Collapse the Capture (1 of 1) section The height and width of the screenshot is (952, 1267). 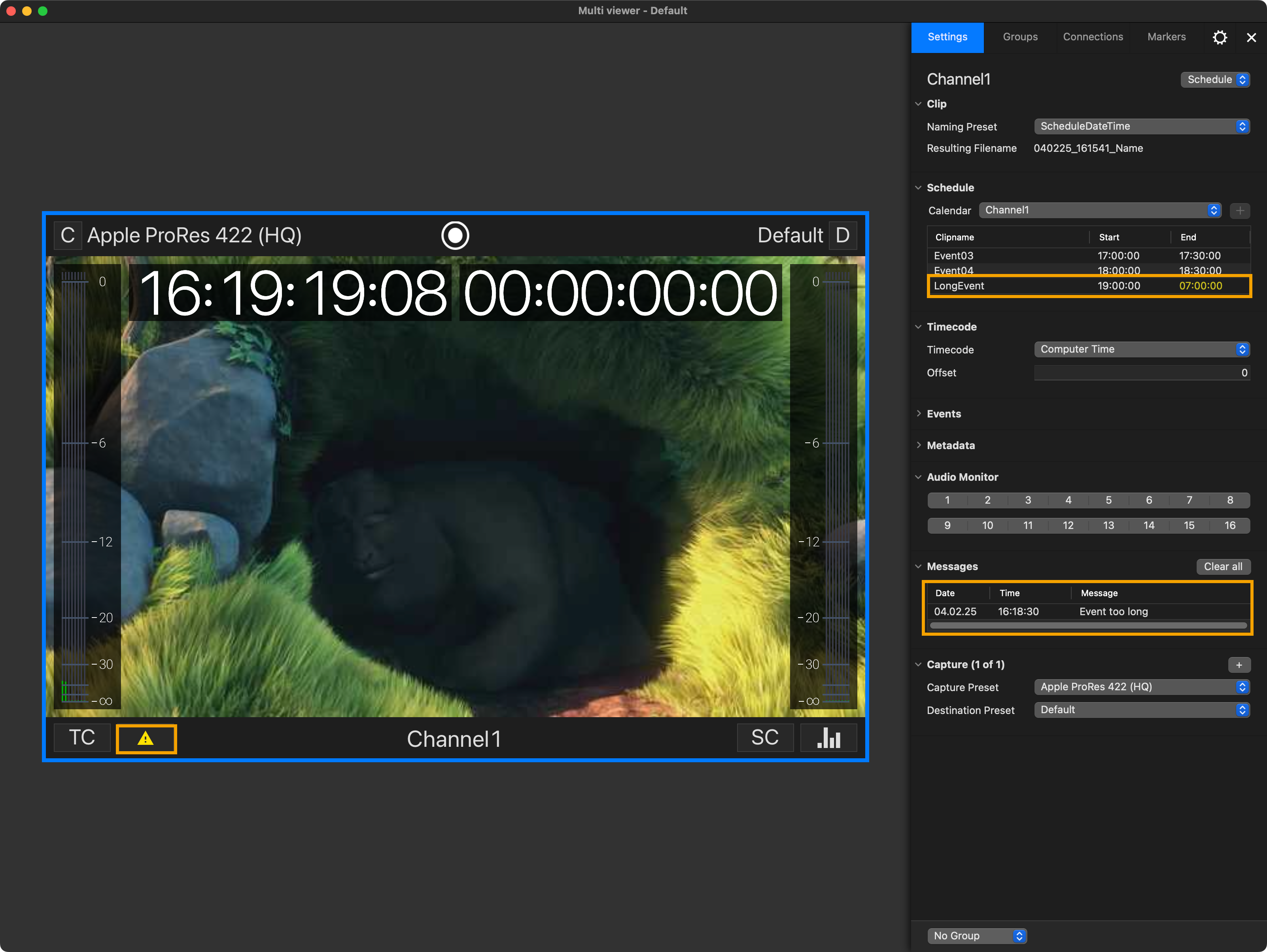click(918, 665)
